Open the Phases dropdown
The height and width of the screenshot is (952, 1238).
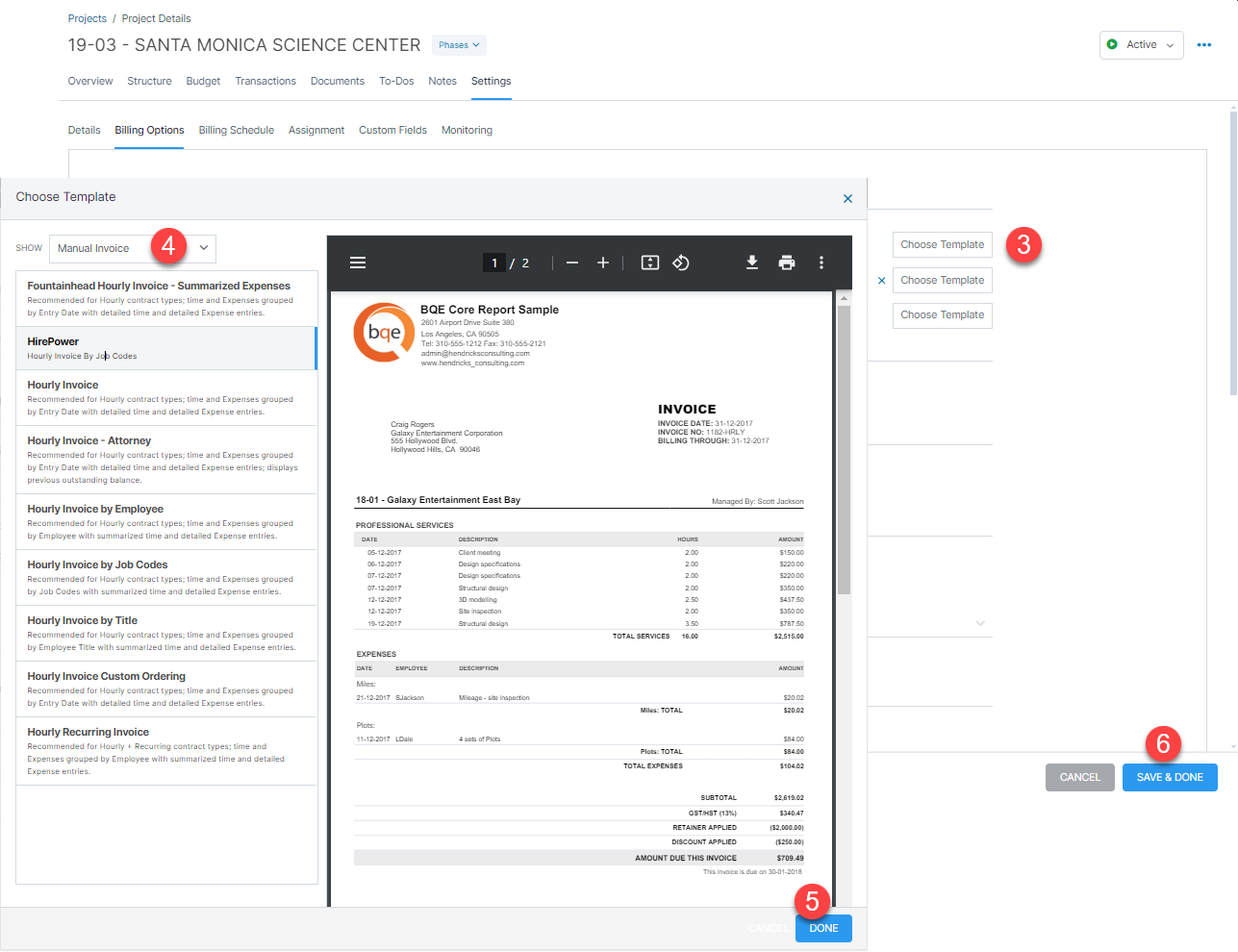tap(459, 44)
